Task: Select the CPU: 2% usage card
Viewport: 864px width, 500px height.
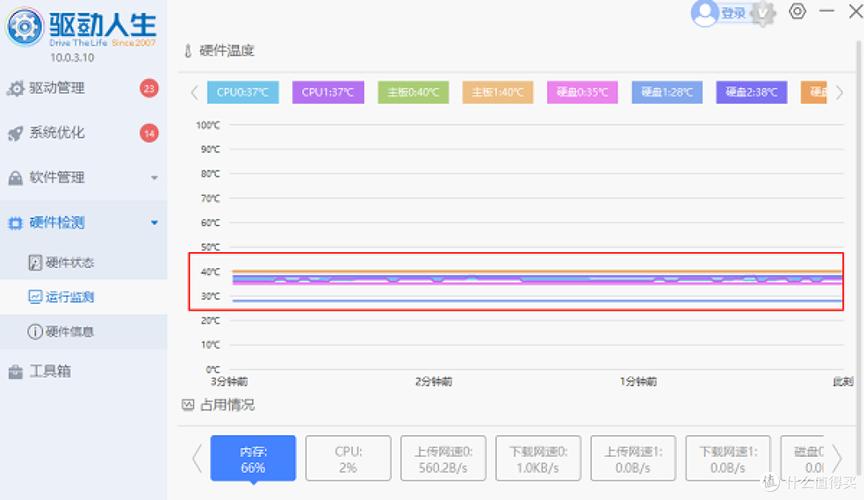Action: (348, 459)
